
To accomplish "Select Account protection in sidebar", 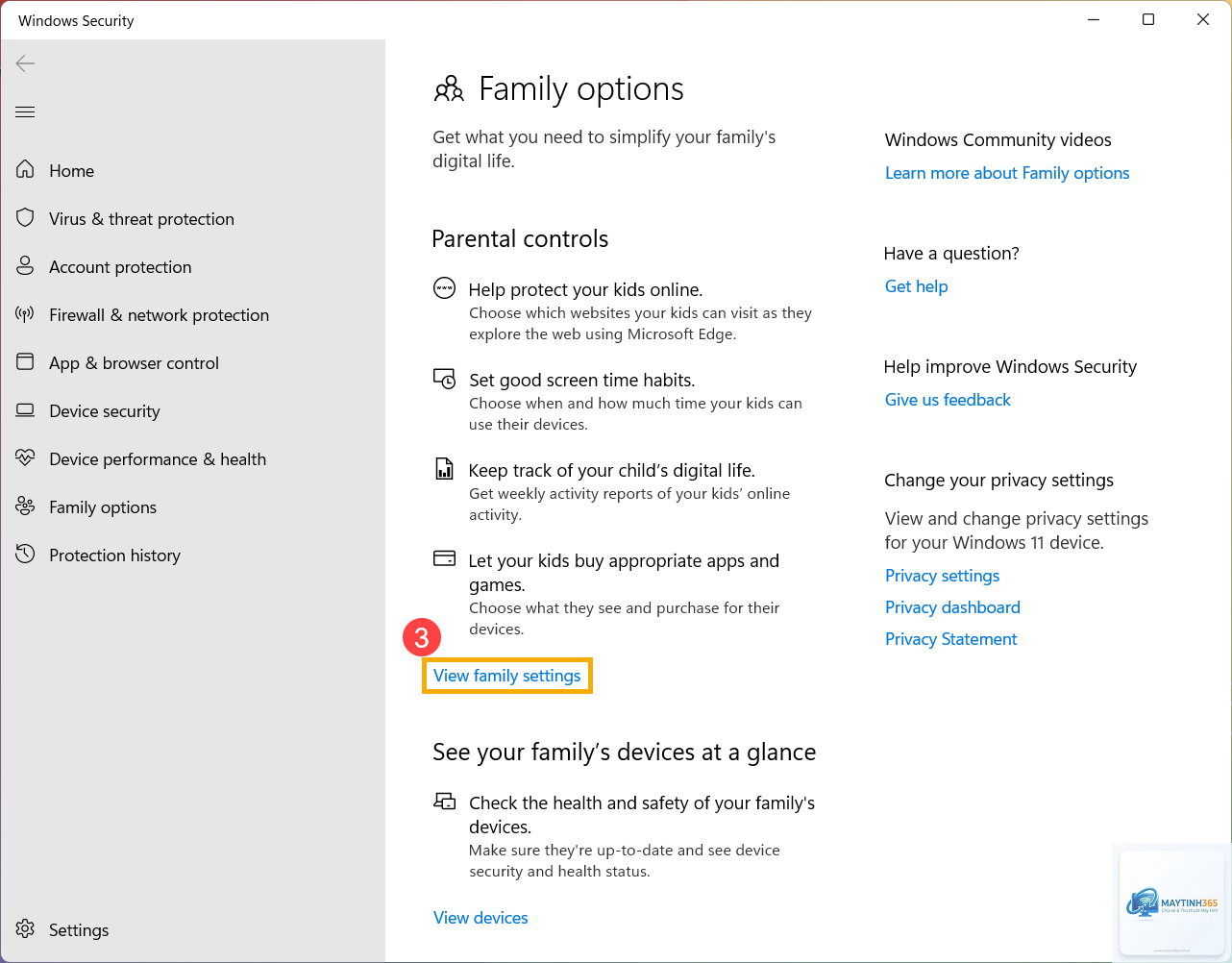I will (x=192, y=266).
